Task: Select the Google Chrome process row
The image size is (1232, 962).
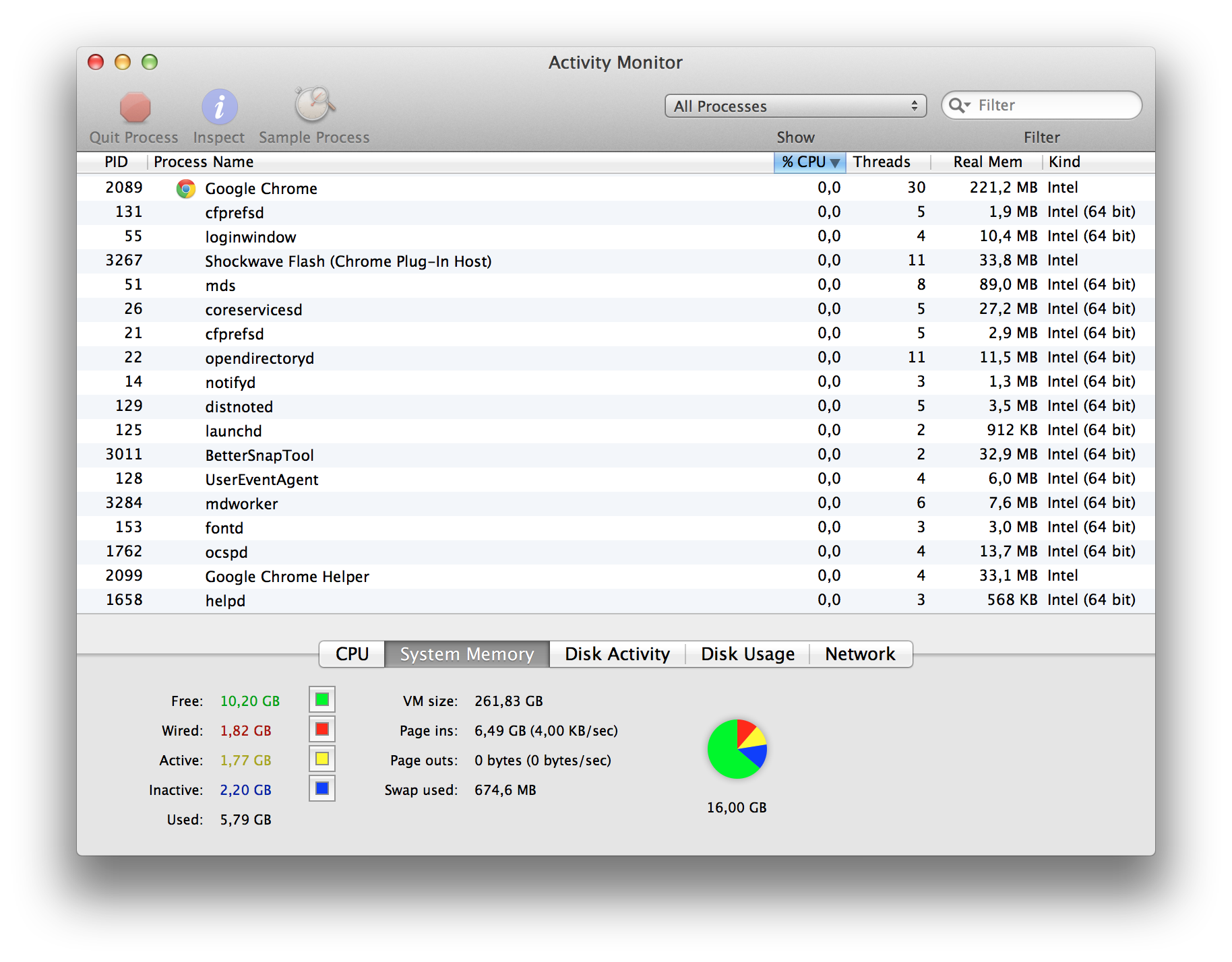Action: click(616, 189)
